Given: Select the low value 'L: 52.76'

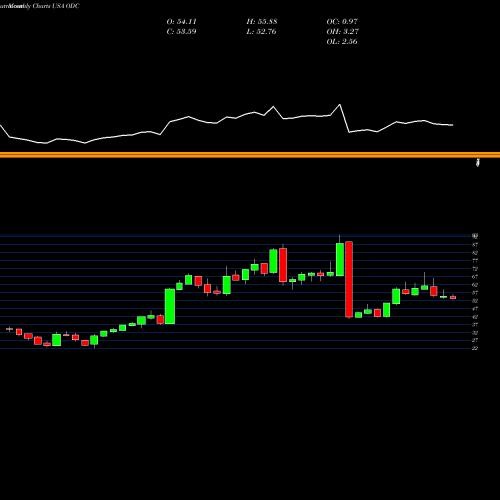Looking at the screenshot, I should [261, 32].
